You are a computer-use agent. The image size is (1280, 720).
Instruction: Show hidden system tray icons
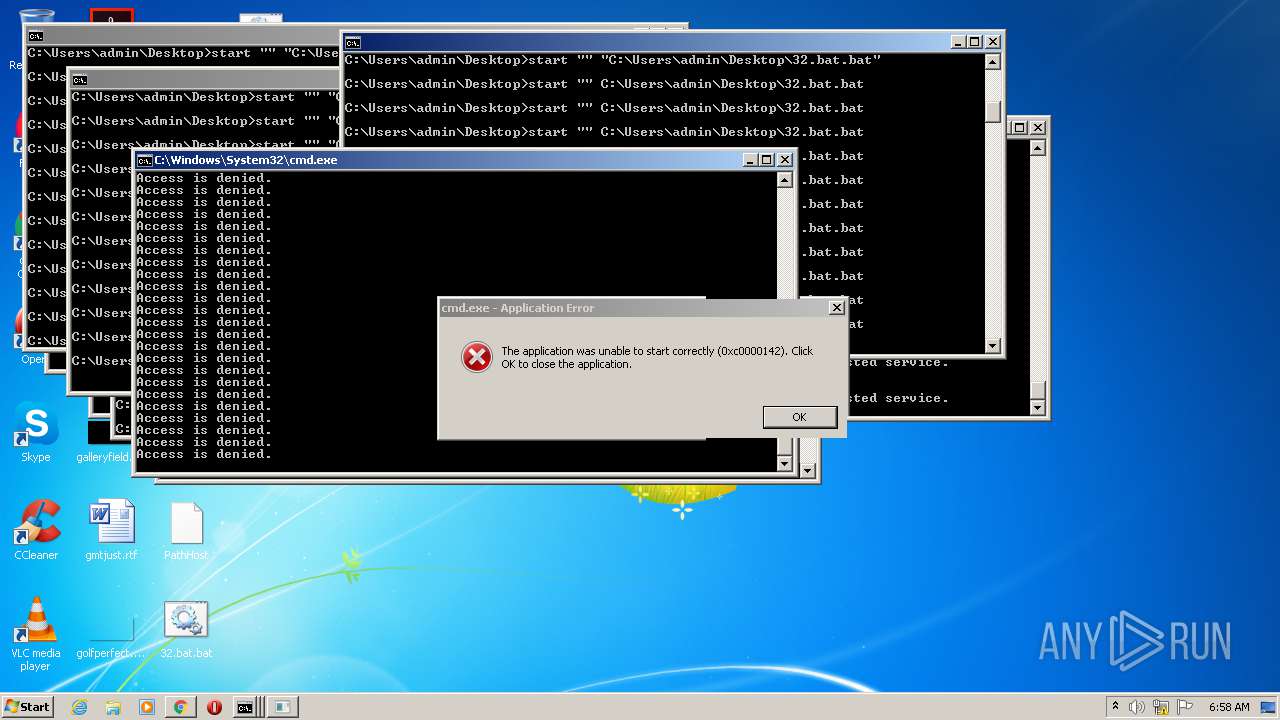pos(1115,707)
